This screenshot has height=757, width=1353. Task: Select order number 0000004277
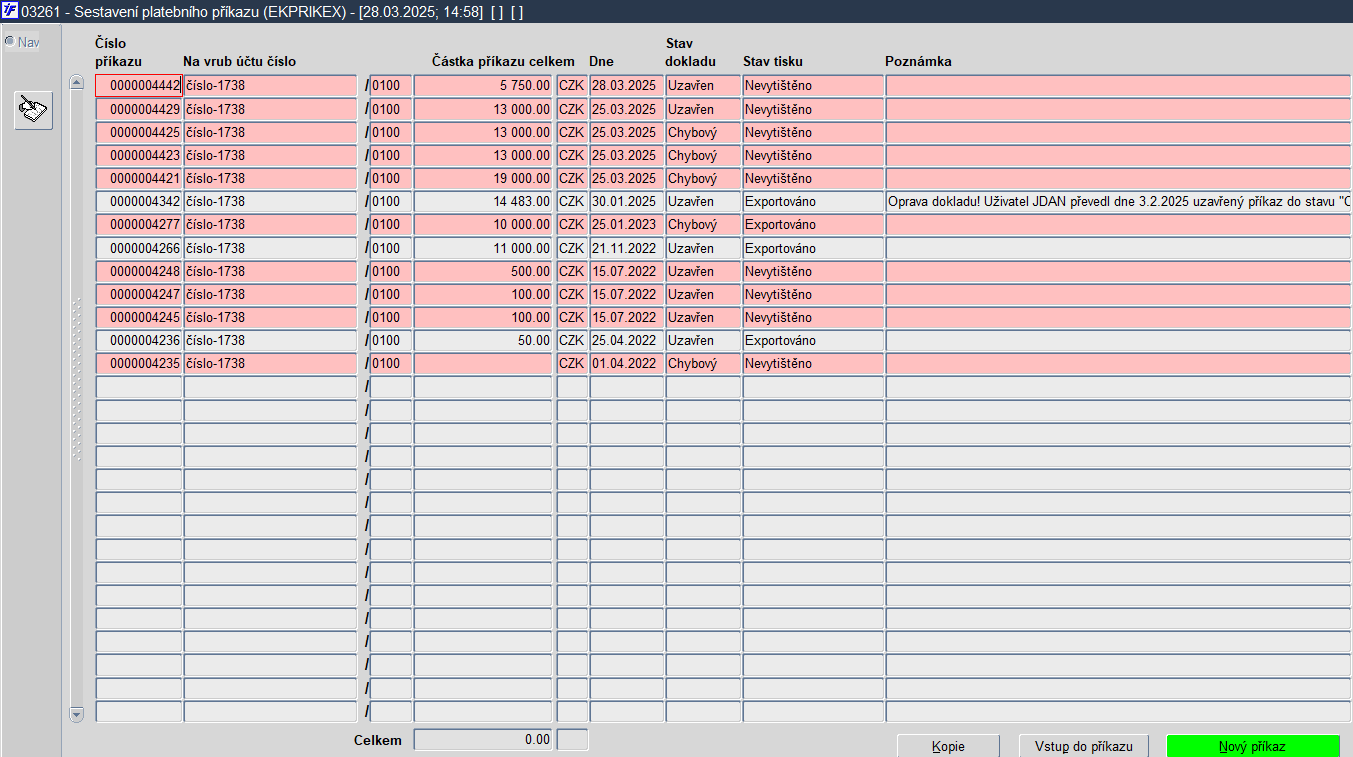click(139, 225)
